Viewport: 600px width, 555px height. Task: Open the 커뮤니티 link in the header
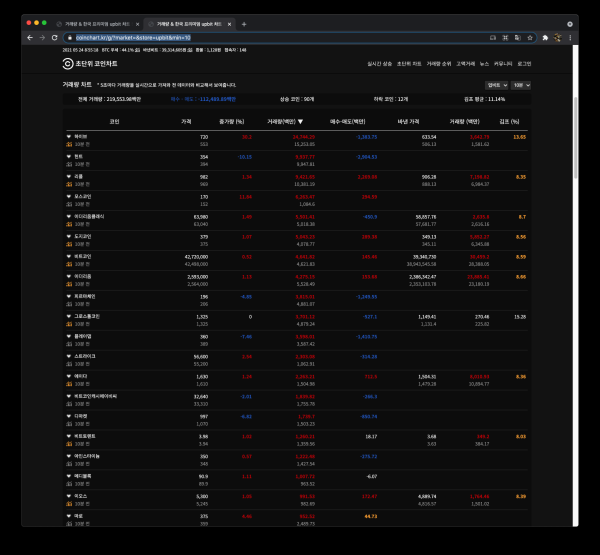tap(503, 64)
